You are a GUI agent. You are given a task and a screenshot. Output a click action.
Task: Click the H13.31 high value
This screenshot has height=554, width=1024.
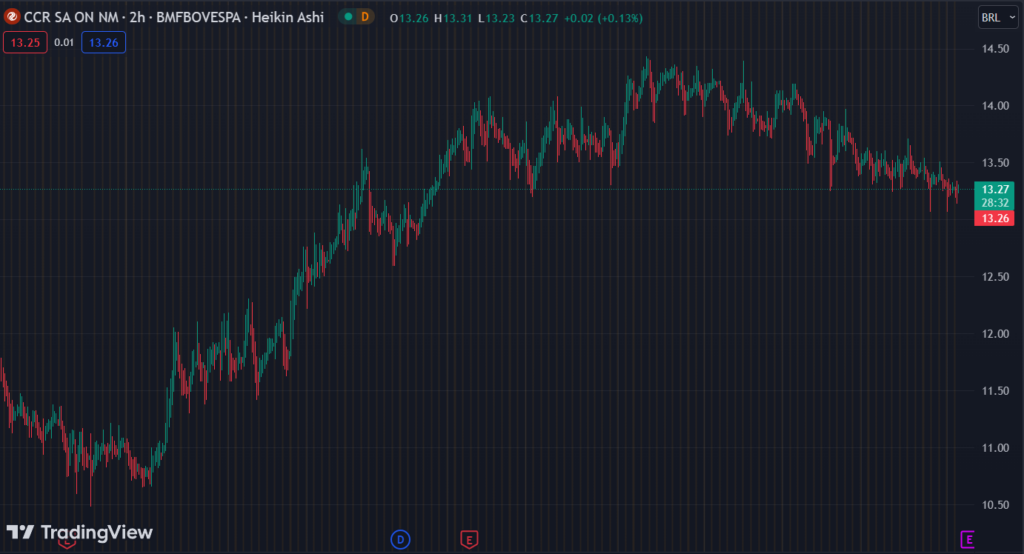click(x=453, y=18)
